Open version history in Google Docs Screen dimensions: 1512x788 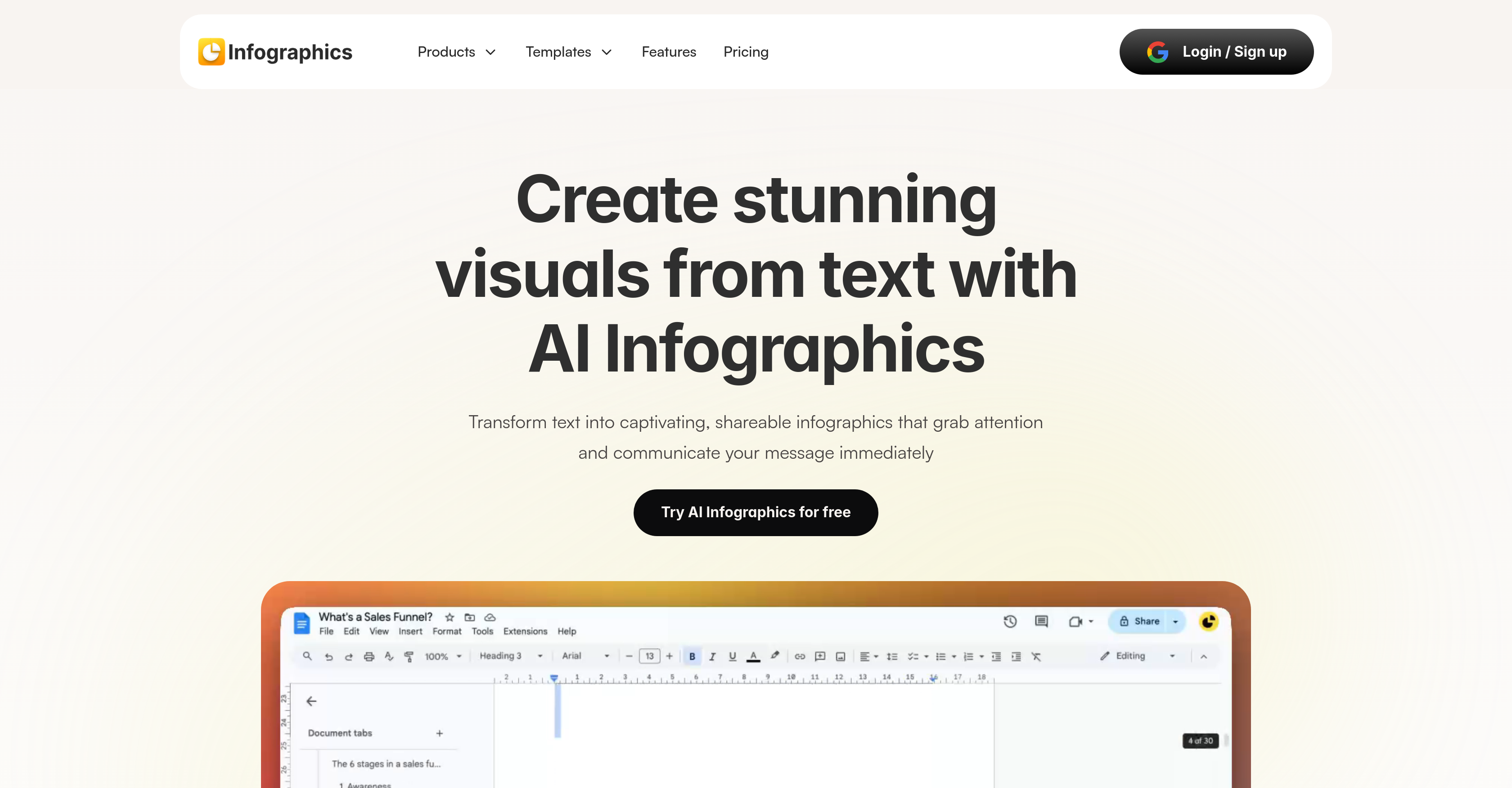pos(1011,622)
